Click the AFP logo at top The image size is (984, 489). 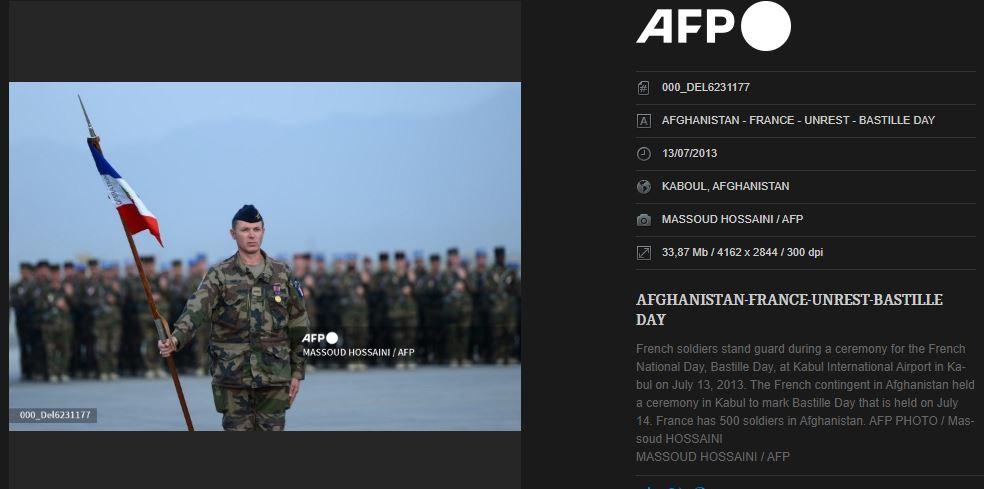pyautogui.click(x=714, y=26)
